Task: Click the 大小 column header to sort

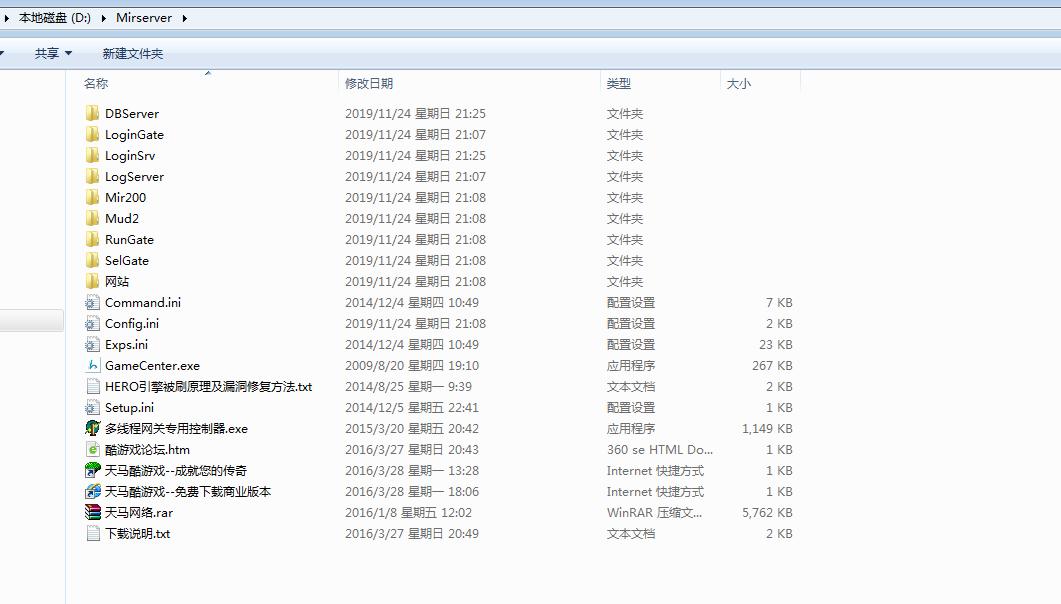Action: pyautogui.click(x=740, y=84)
